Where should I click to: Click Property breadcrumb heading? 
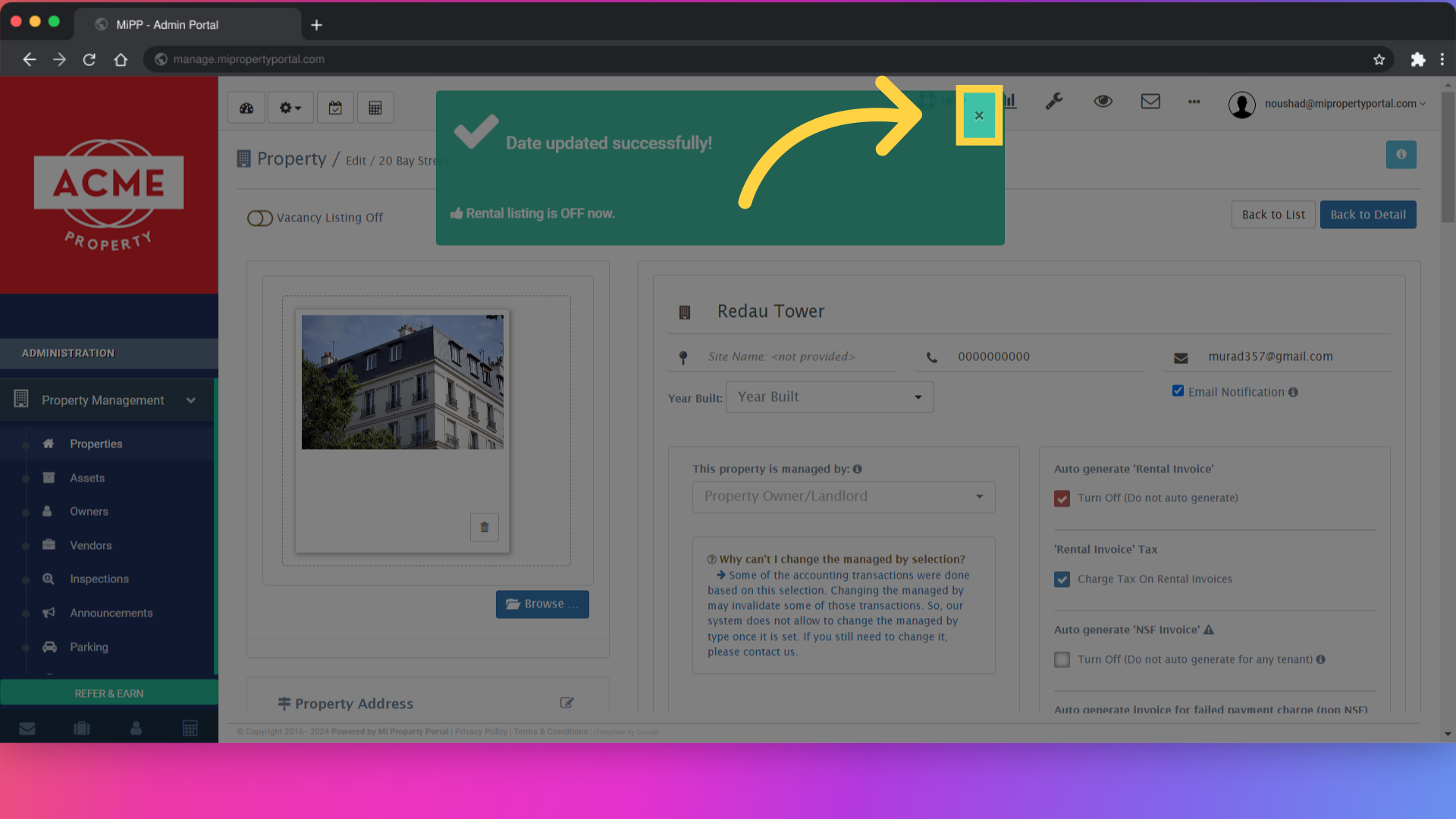tap(291, 158)
